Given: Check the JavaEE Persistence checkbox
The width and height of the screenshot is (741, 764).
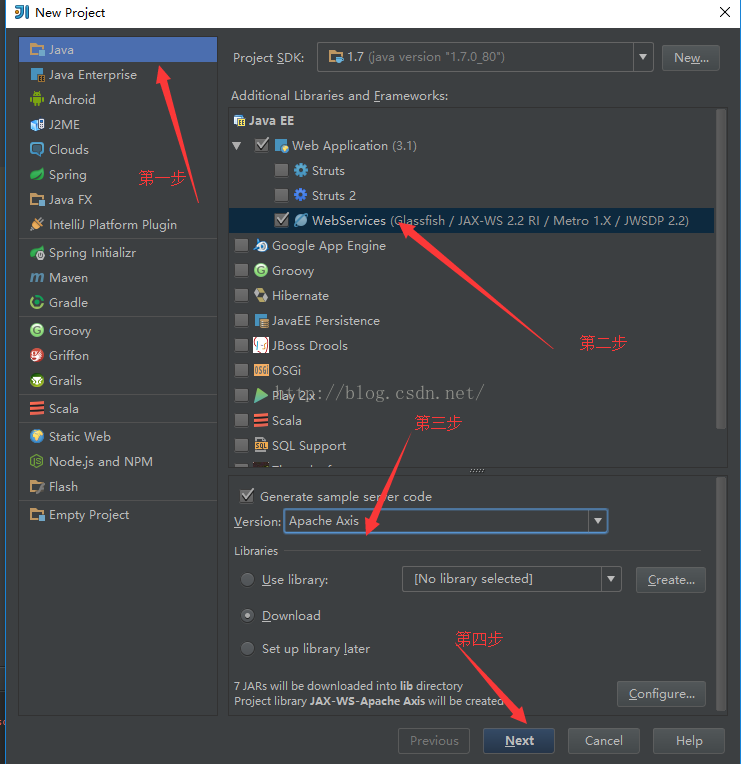Looking at the screenshot, I should (x=242, y=320).
